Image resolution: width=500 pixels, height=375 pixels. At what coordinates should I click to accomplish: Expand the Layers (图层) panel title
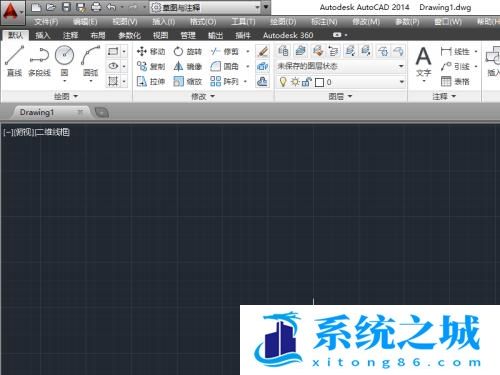click(340, 96)
